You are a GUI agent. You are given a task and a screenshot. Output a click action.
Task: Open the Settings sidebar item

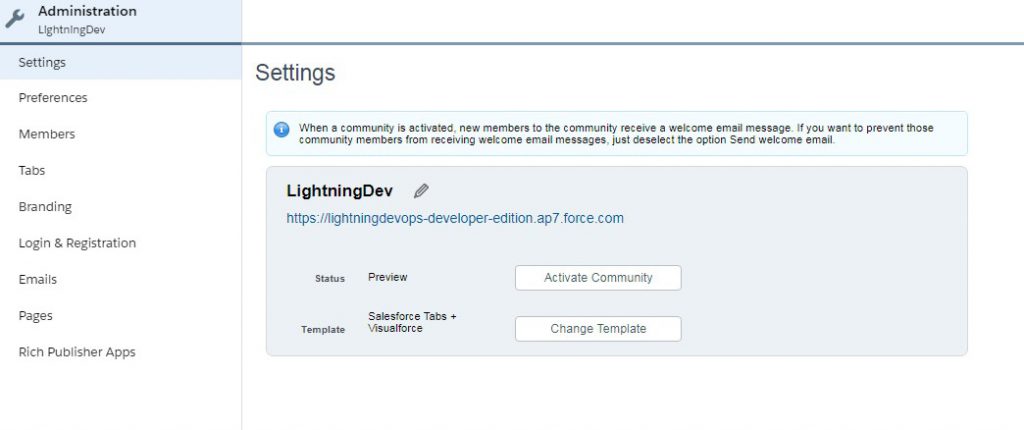42,62
